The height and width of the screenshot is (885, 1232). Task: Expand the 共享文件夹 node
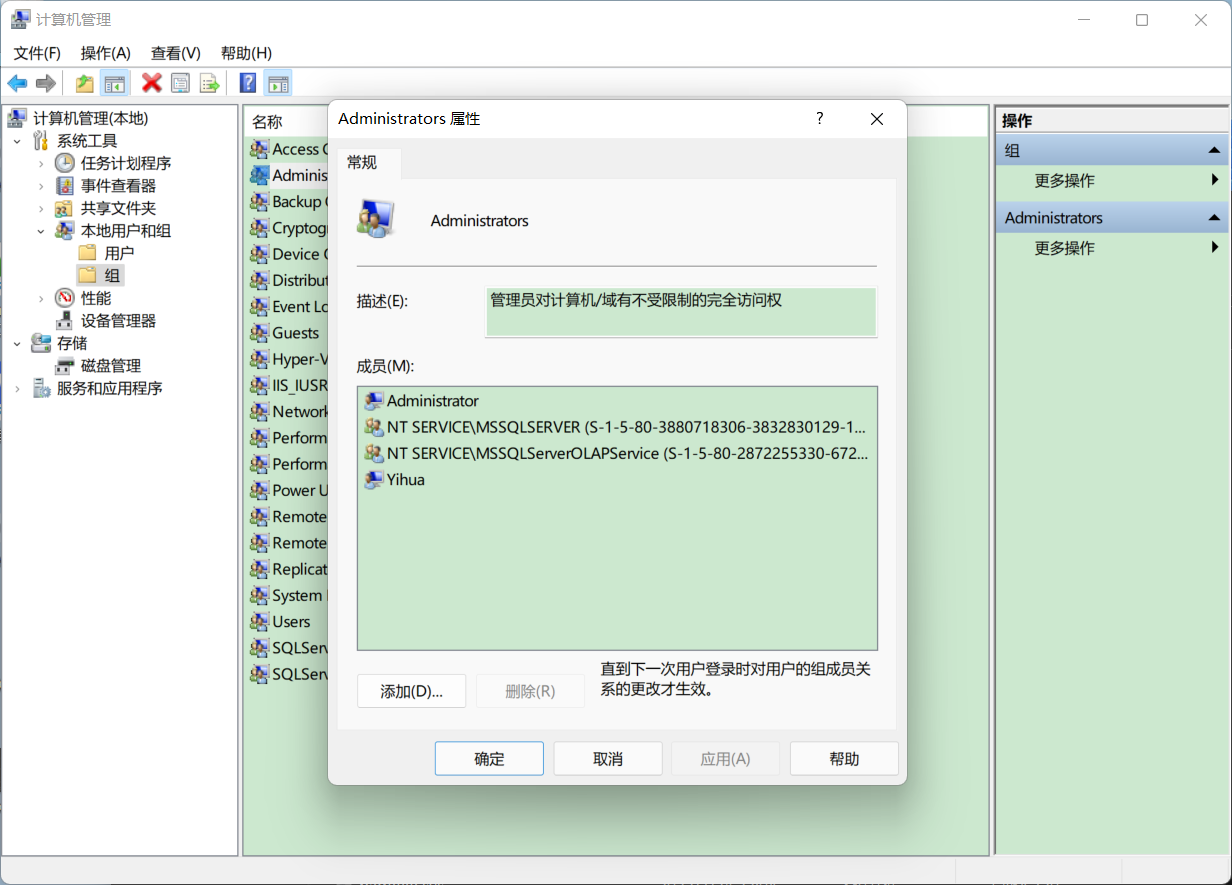(x=41, y=208)
